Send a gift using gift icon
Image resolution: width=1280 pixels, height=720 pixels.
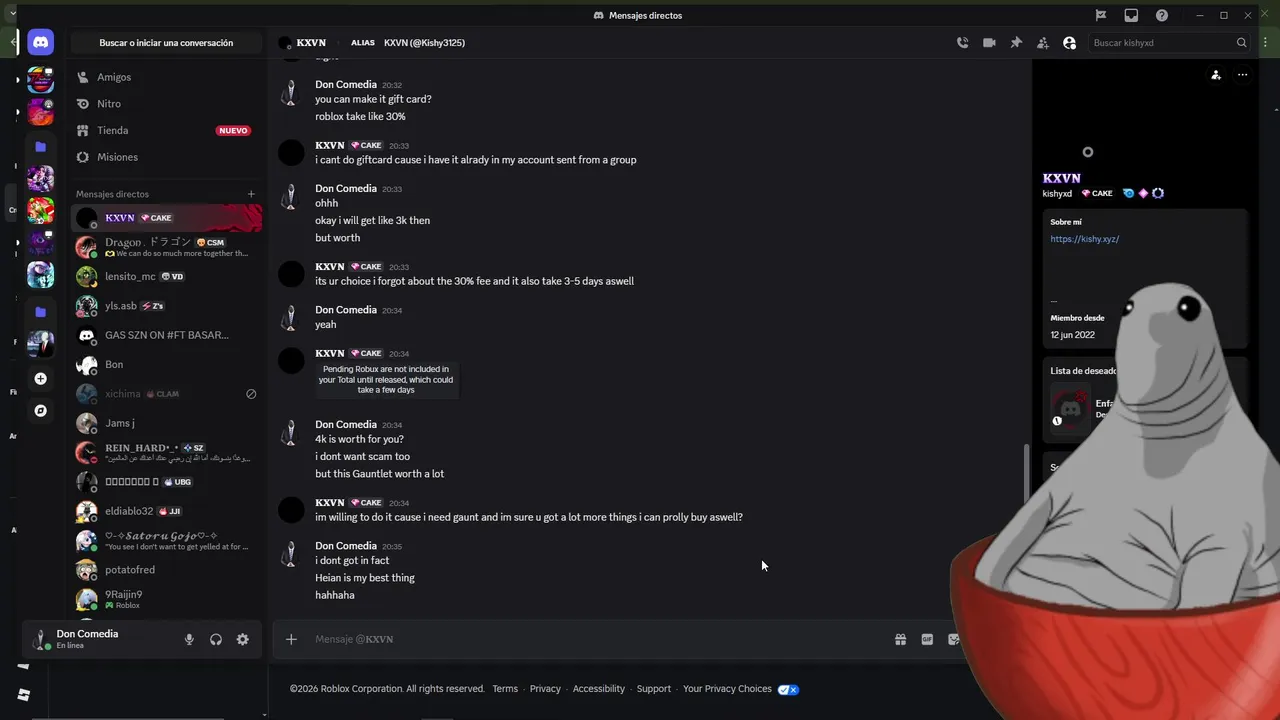pos(900,639)
